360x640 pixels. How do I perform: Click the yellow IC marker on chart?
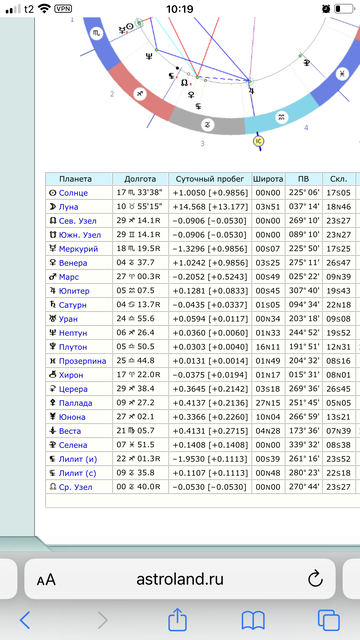[258, 141]
